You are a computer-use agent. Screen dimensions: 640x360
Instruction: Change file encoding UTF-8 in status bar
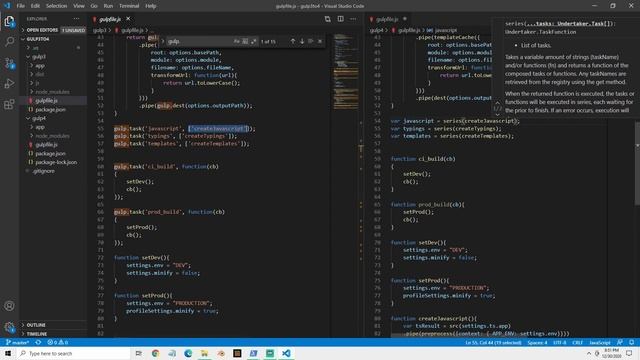pos(560,342)
